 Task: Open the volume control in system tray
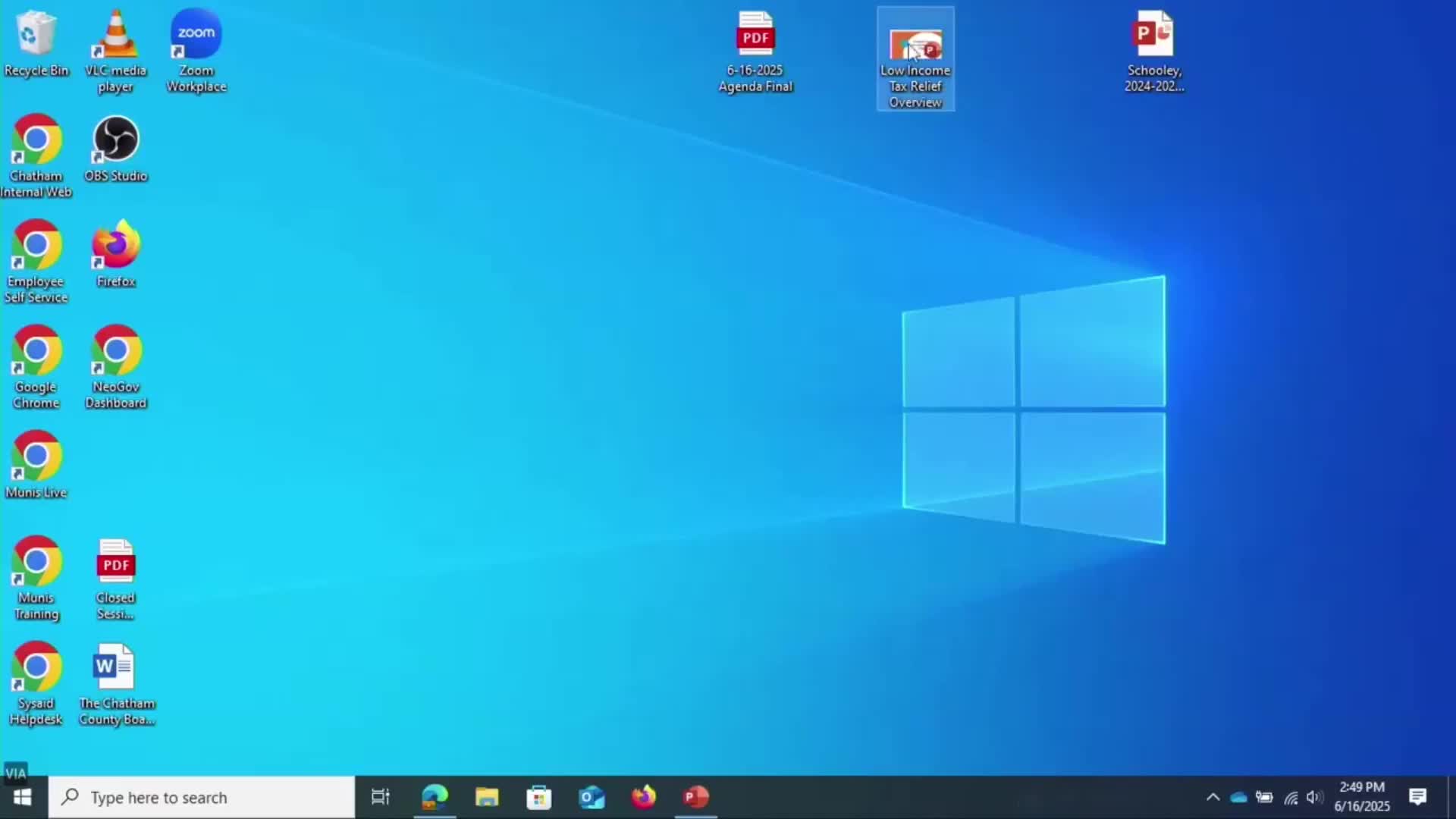pos(1315,797)
